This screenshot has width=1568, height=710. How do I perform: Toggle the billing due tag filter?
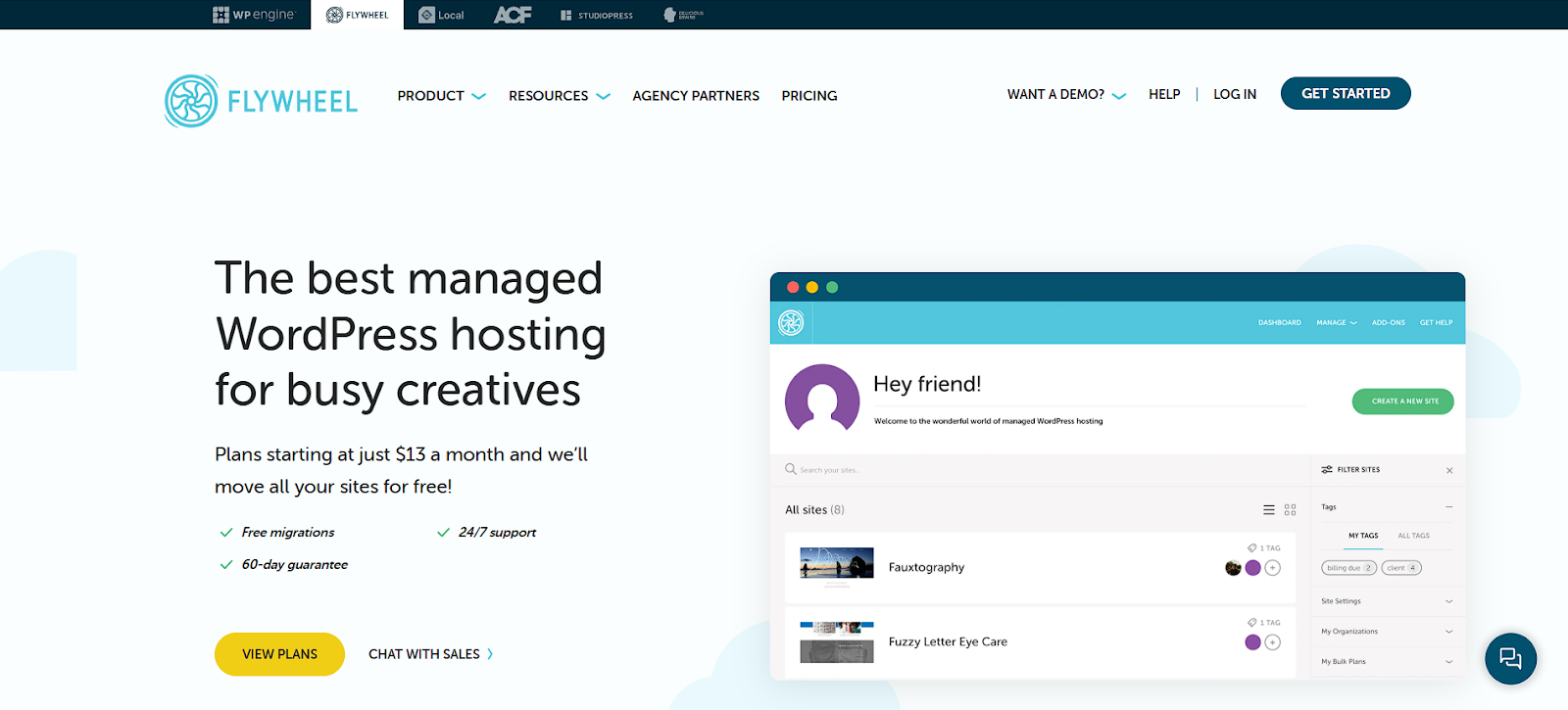1349,568
